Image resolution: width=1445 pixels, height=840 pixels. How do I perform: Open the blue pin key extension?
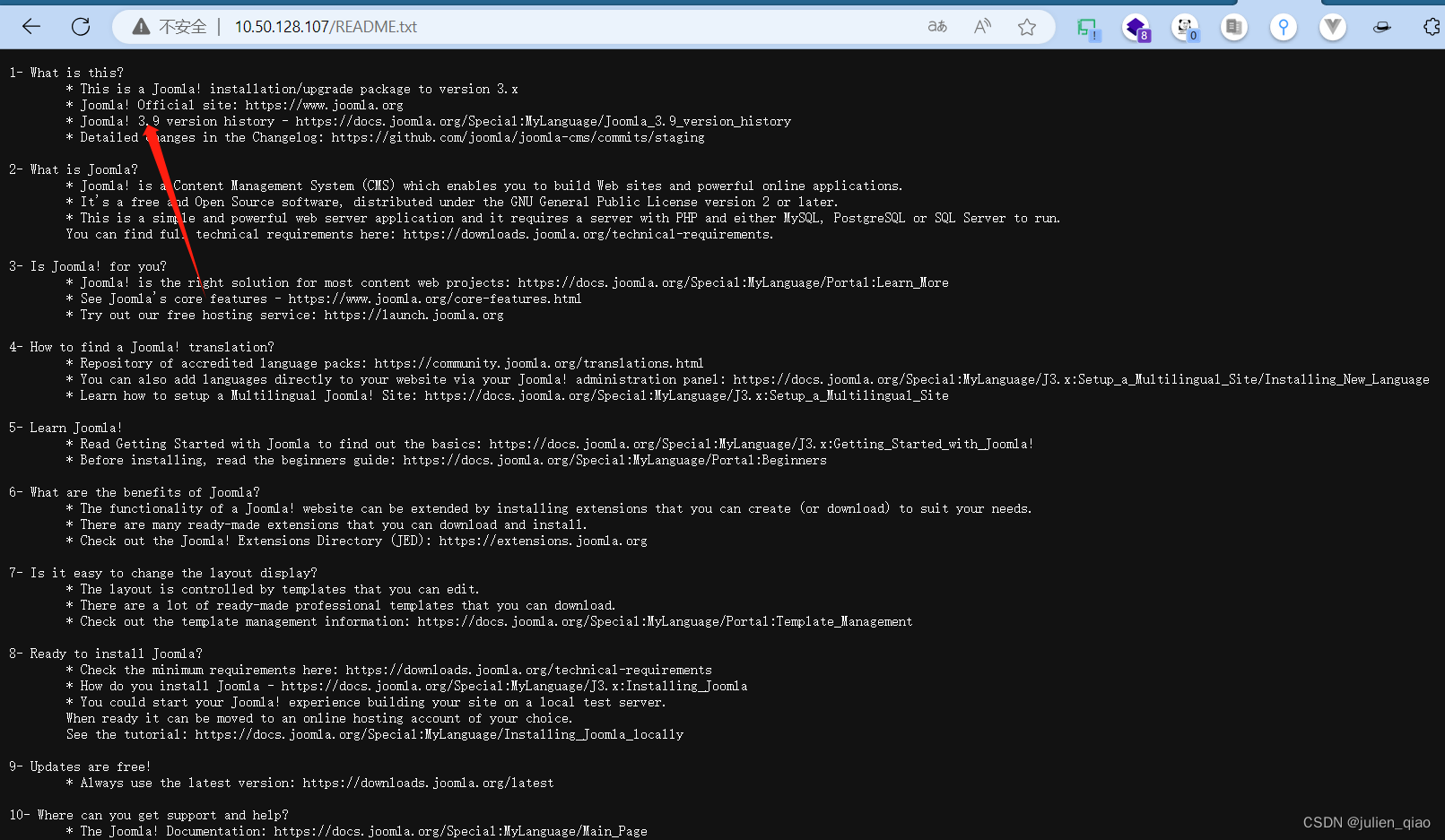click(1284, 28)
